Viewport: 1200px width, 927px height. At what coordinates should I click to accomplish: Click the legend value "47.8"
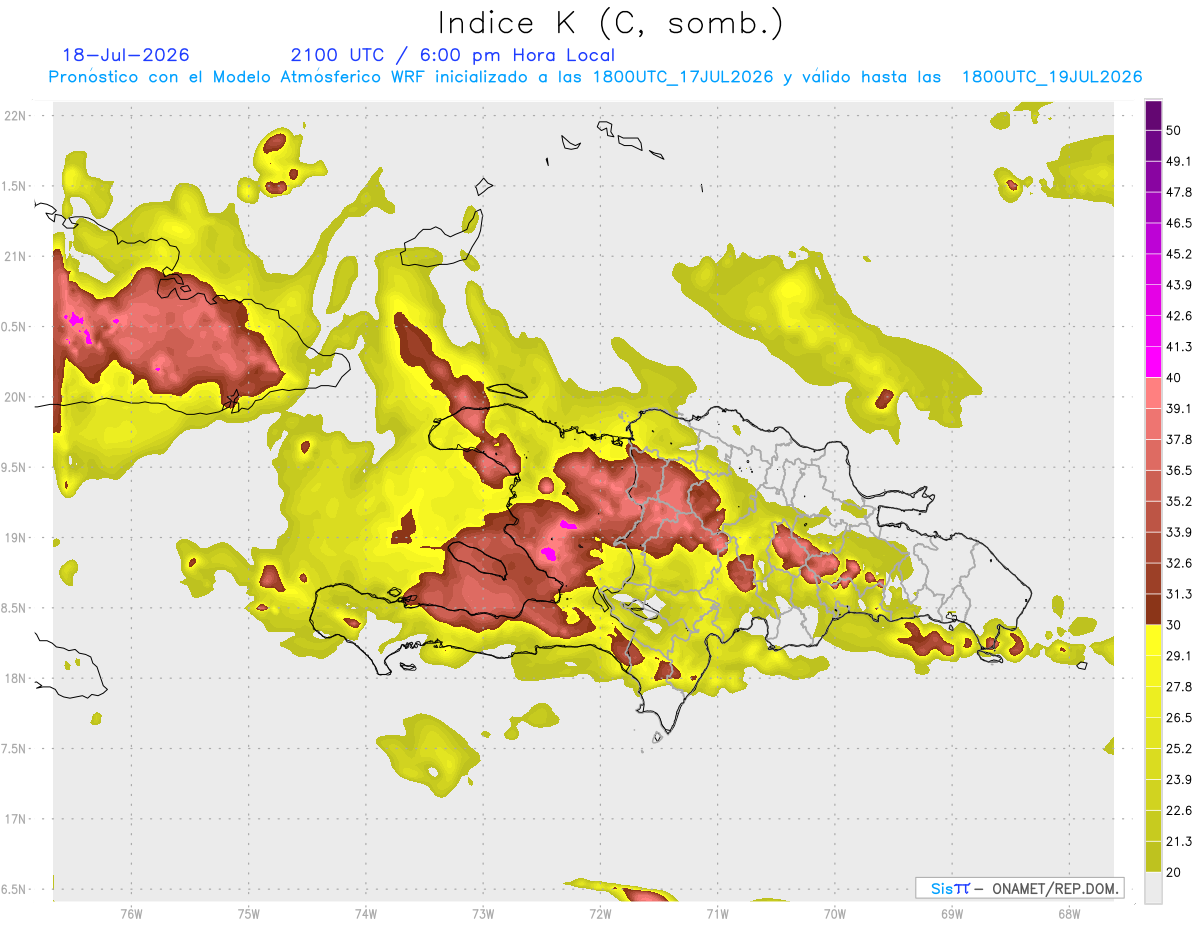pos(1178,192)
